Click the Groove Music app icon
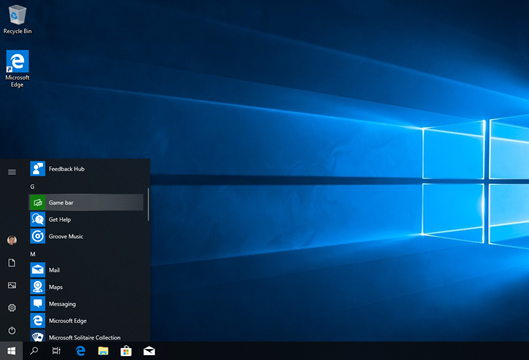 pyautogui.click(x=37, y=236)
